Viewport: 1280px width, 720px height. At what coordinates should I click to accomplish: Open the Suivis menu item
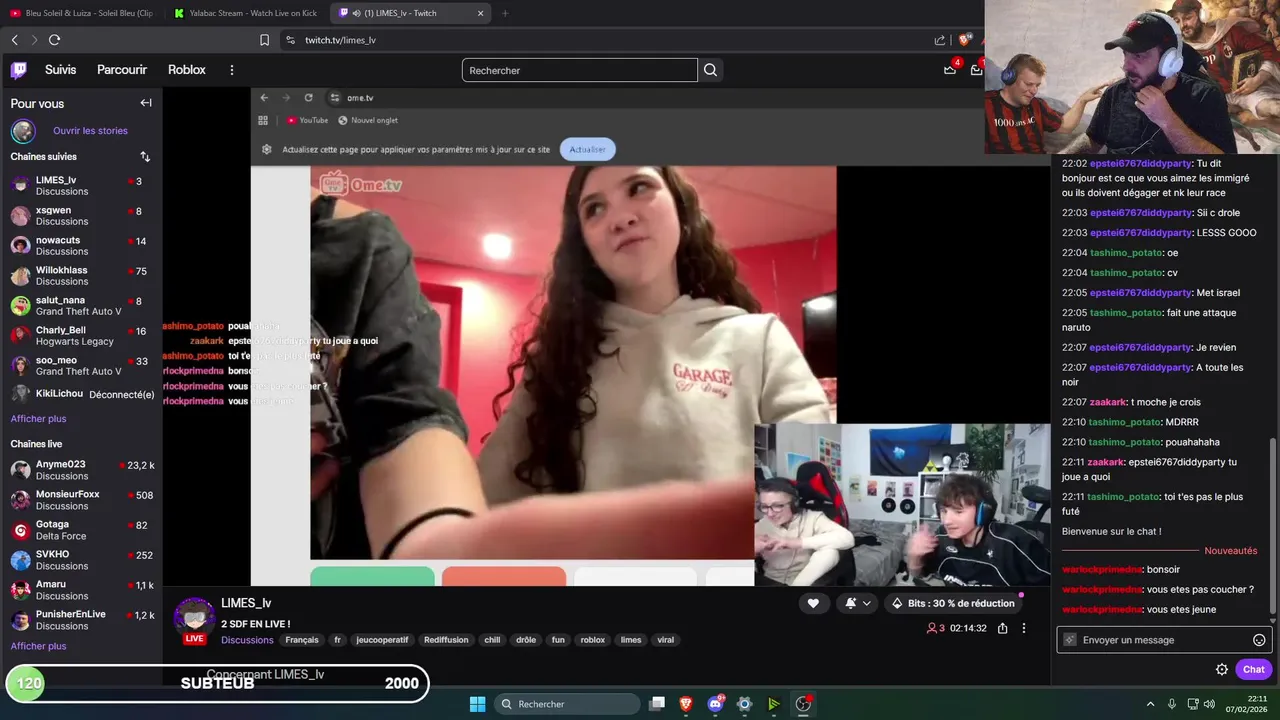[x=60, y=70]
